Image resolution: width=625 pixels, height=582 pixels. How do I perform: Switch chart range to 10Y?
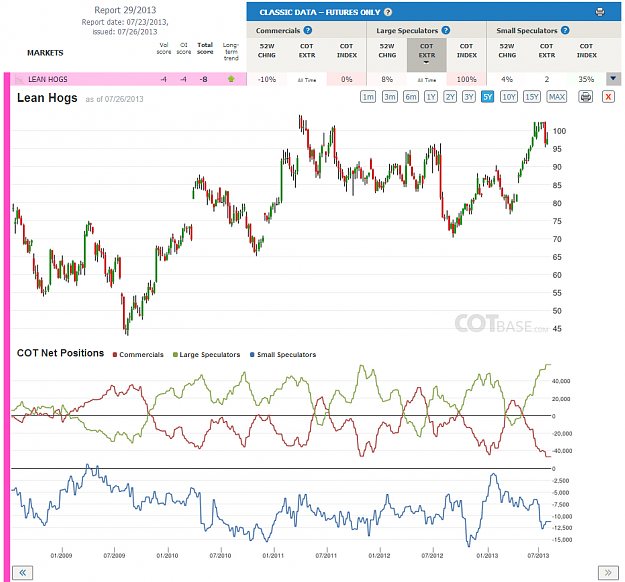click(x=509, y=97)
